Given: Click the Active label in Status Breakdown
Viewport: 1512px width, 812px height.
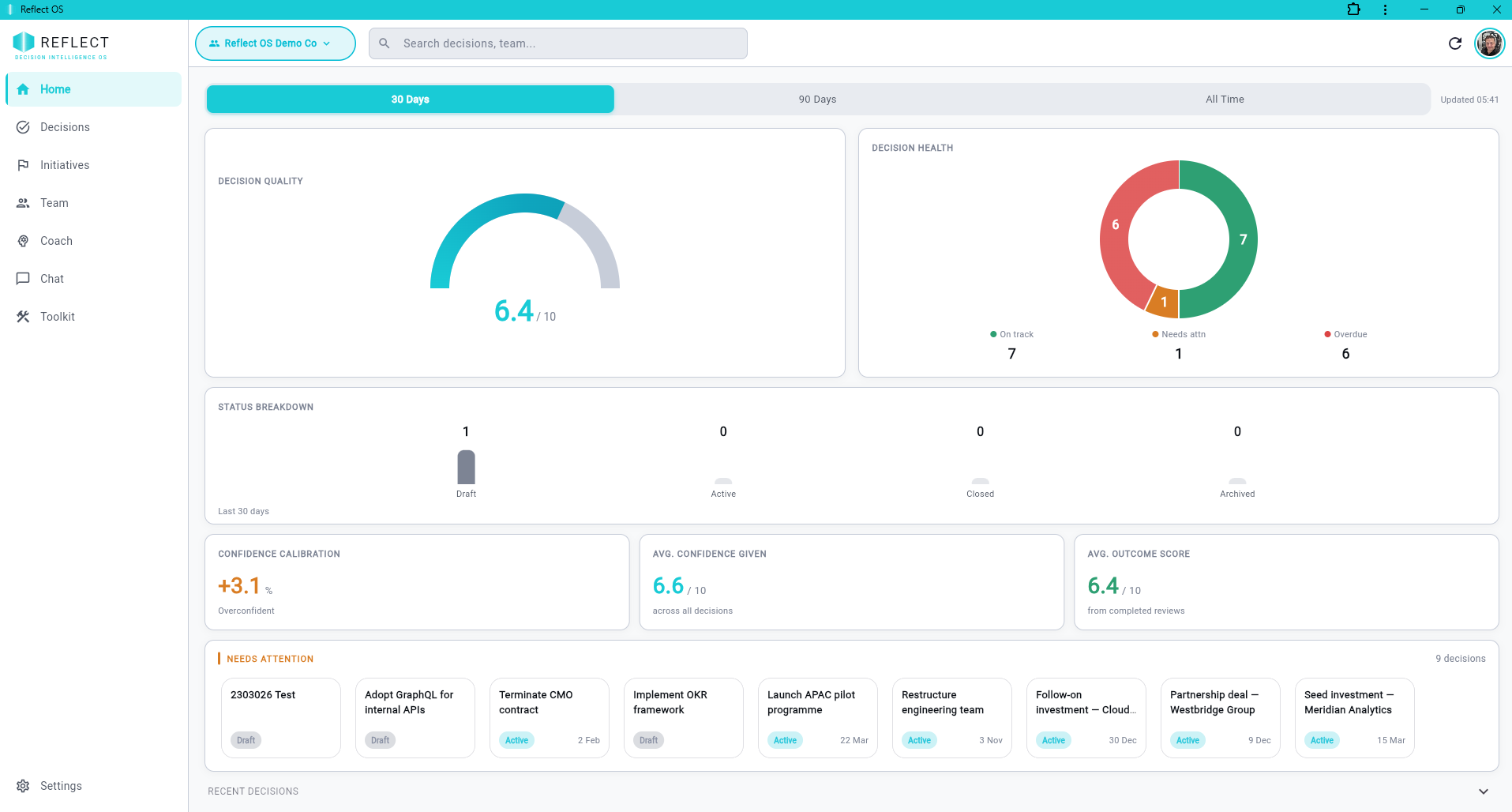Looking at the screenshot, I should [x=723, y=494].
